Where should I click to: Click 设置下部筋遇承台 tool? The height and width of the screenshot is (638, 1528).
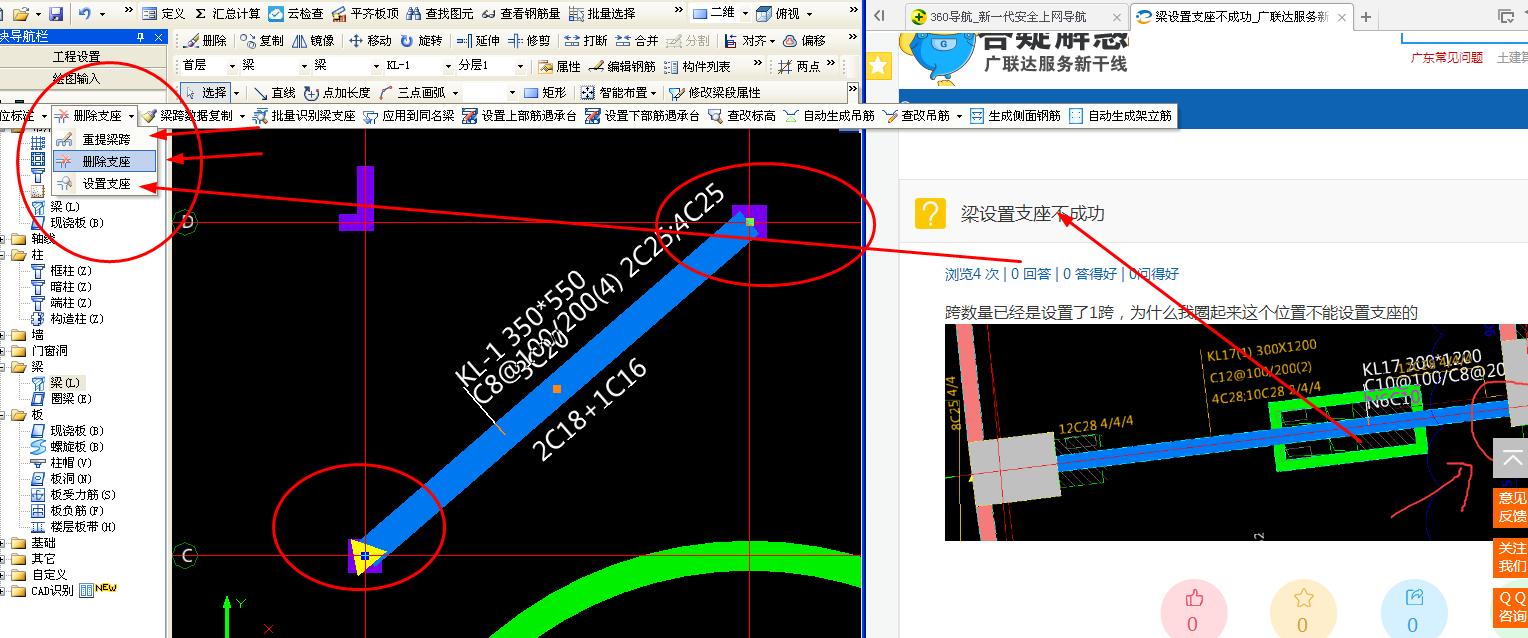pyautogui.click(x=641, y=116)
